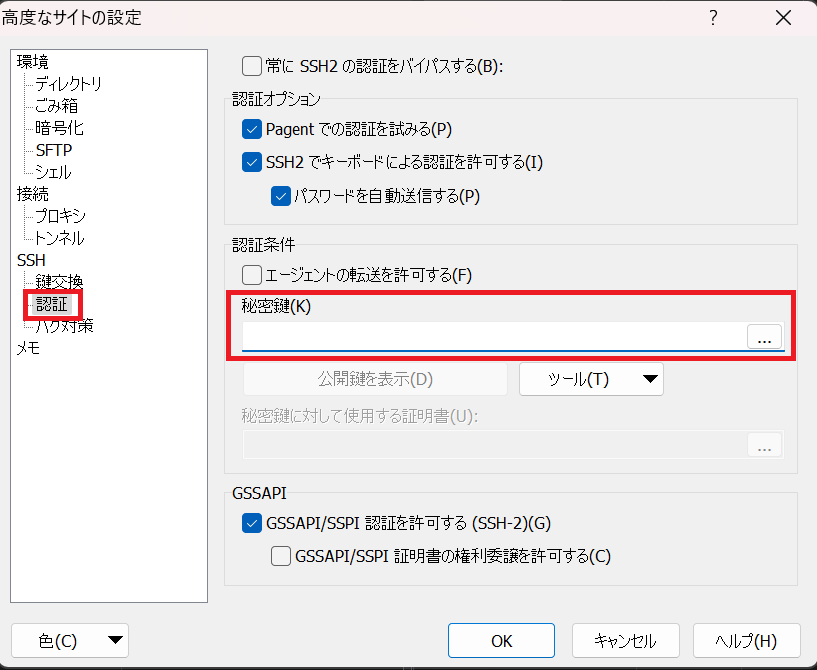Select メモ in the settings tree

coord(28,348)
